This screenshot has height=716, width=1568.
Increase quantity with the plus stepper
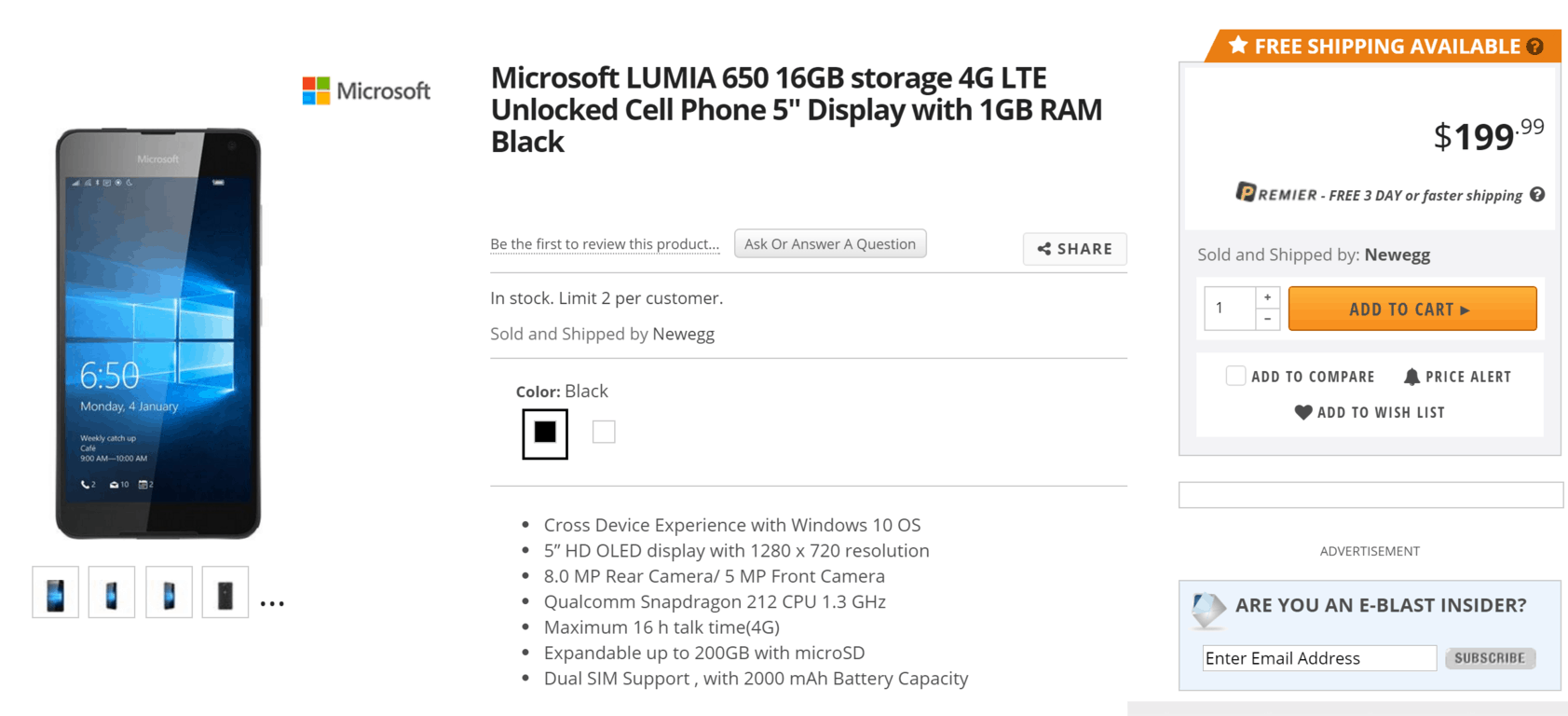(x=1267, y=297)
